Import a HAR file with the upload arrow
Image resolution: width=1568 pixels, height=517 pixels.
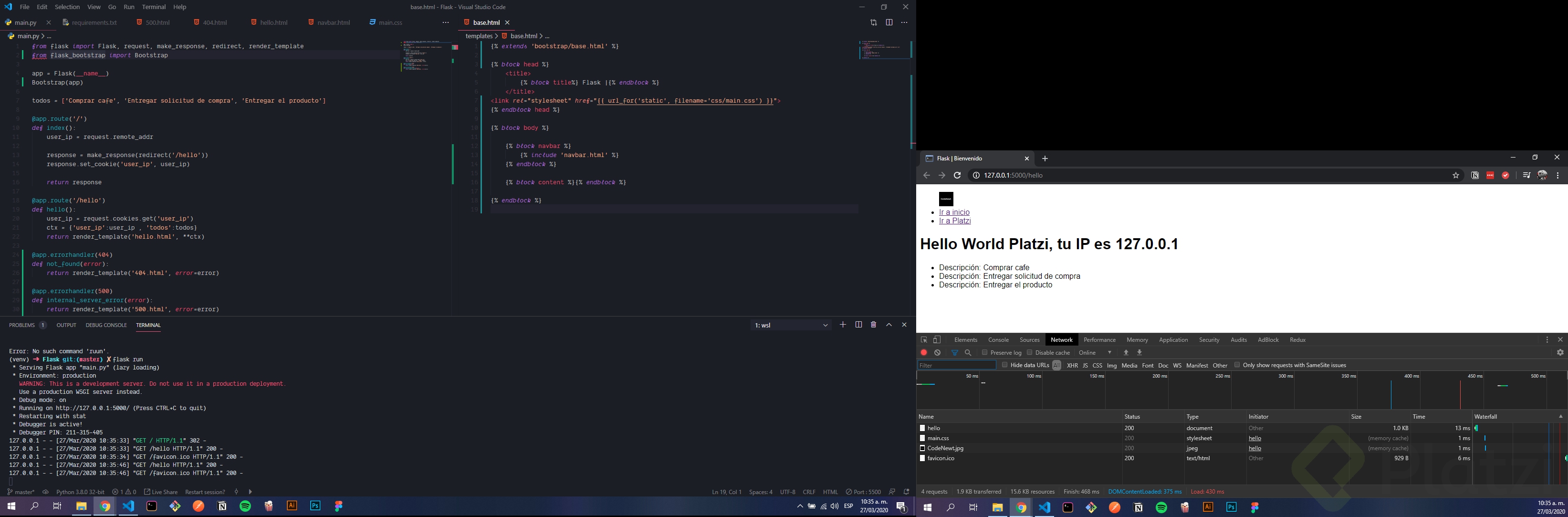1126,353
